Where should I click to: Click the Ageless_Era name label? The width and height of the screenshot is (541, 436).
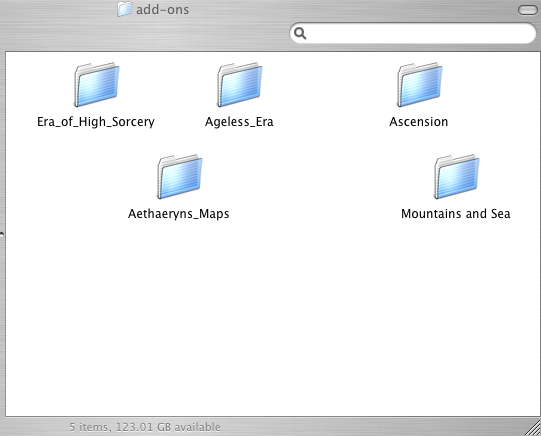click(239, 122)
